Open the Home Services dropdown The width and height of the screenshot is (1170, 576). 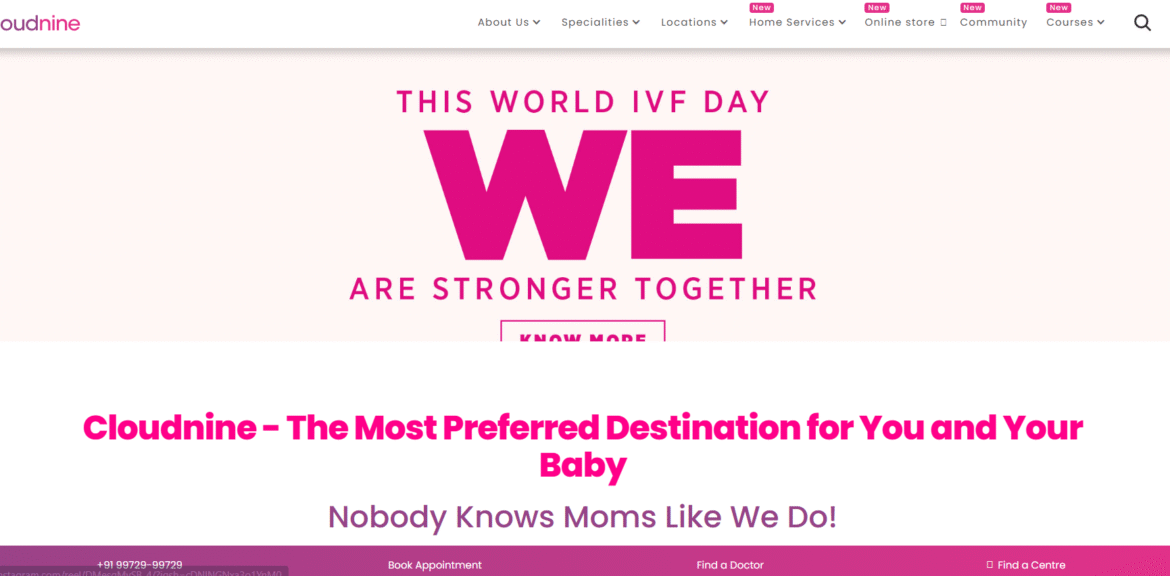[797, 22]
